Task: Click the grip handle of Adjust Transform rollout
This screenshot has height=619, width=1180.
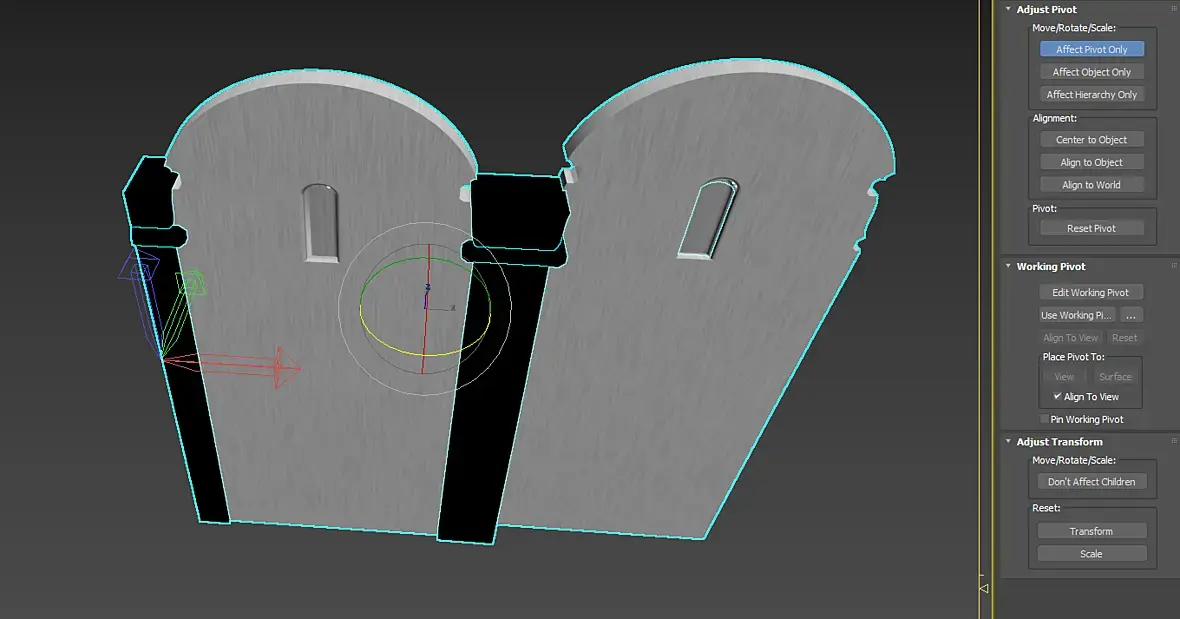Action: point(1174,441)
